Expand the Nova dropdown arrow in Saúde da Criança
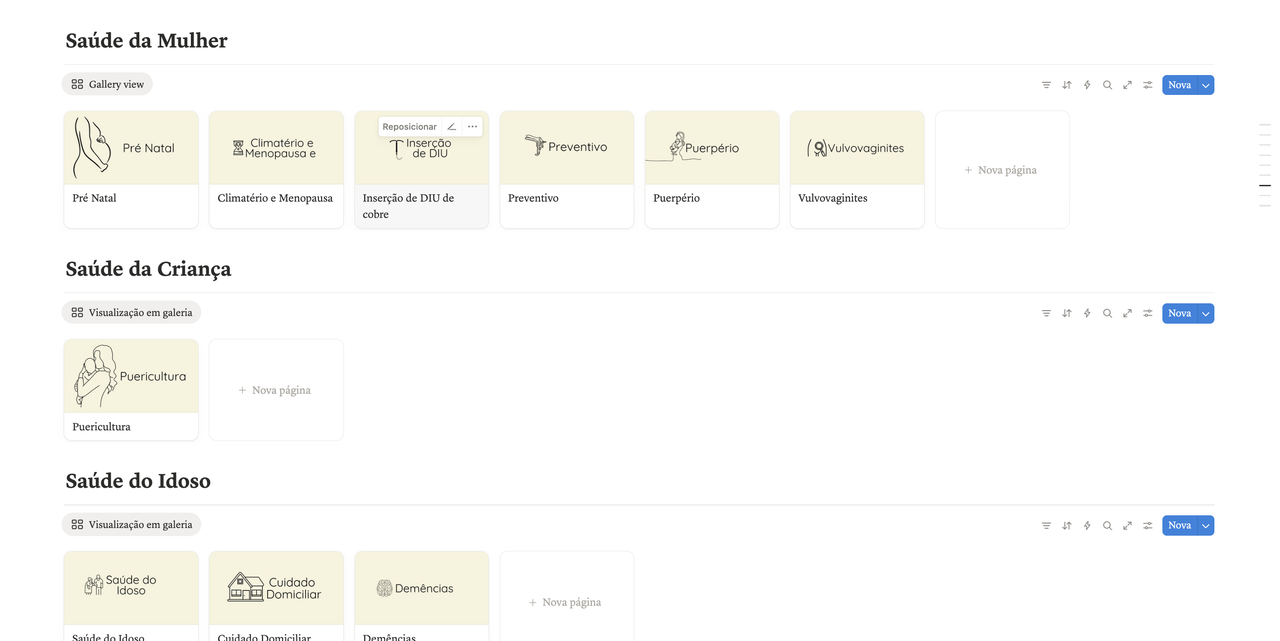 pyautogui.click(x=1206, y=313)
